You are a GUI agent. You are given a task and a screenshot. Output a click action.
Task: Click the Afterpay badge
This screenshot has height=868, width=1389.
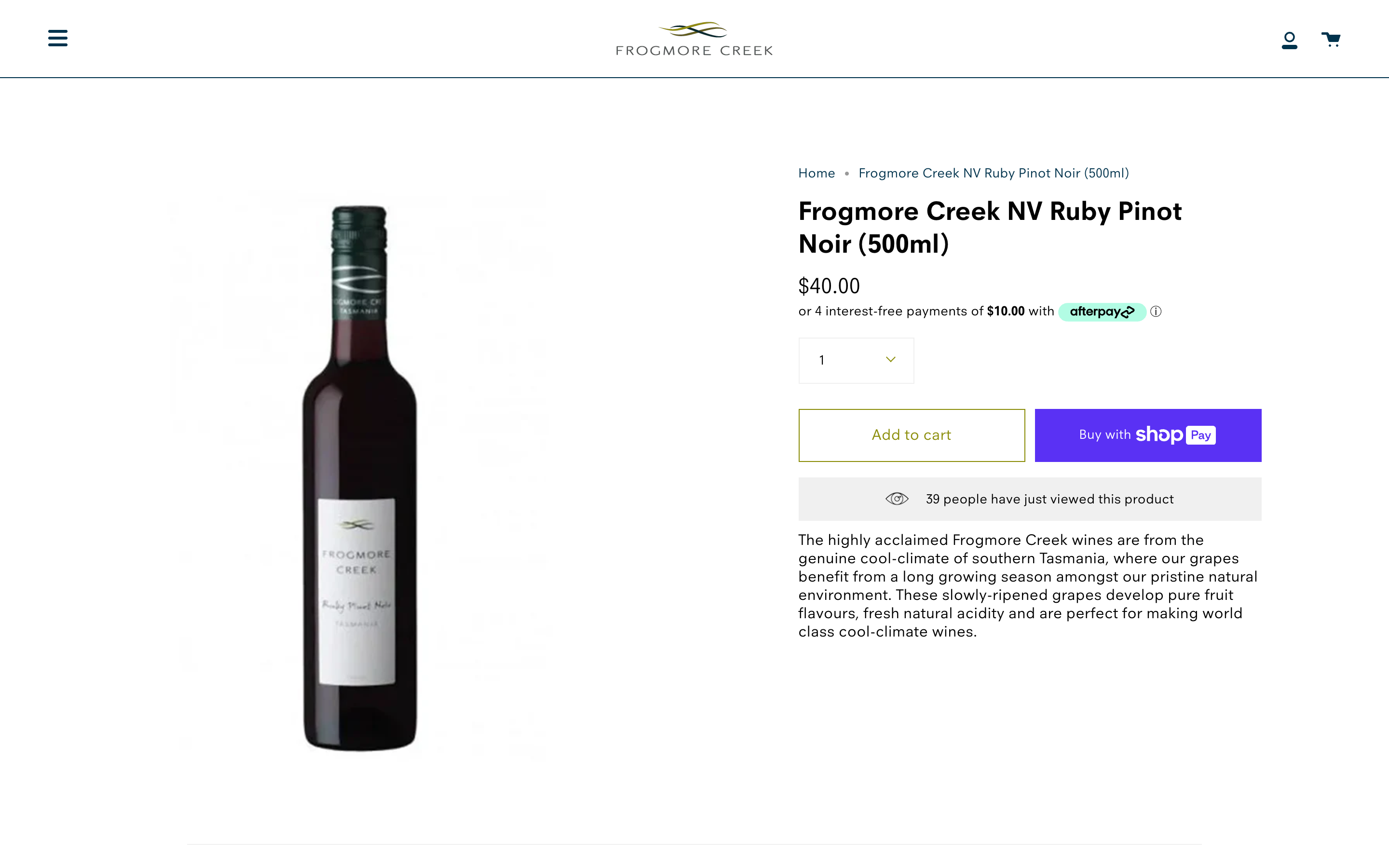(x=1102, y=312)
